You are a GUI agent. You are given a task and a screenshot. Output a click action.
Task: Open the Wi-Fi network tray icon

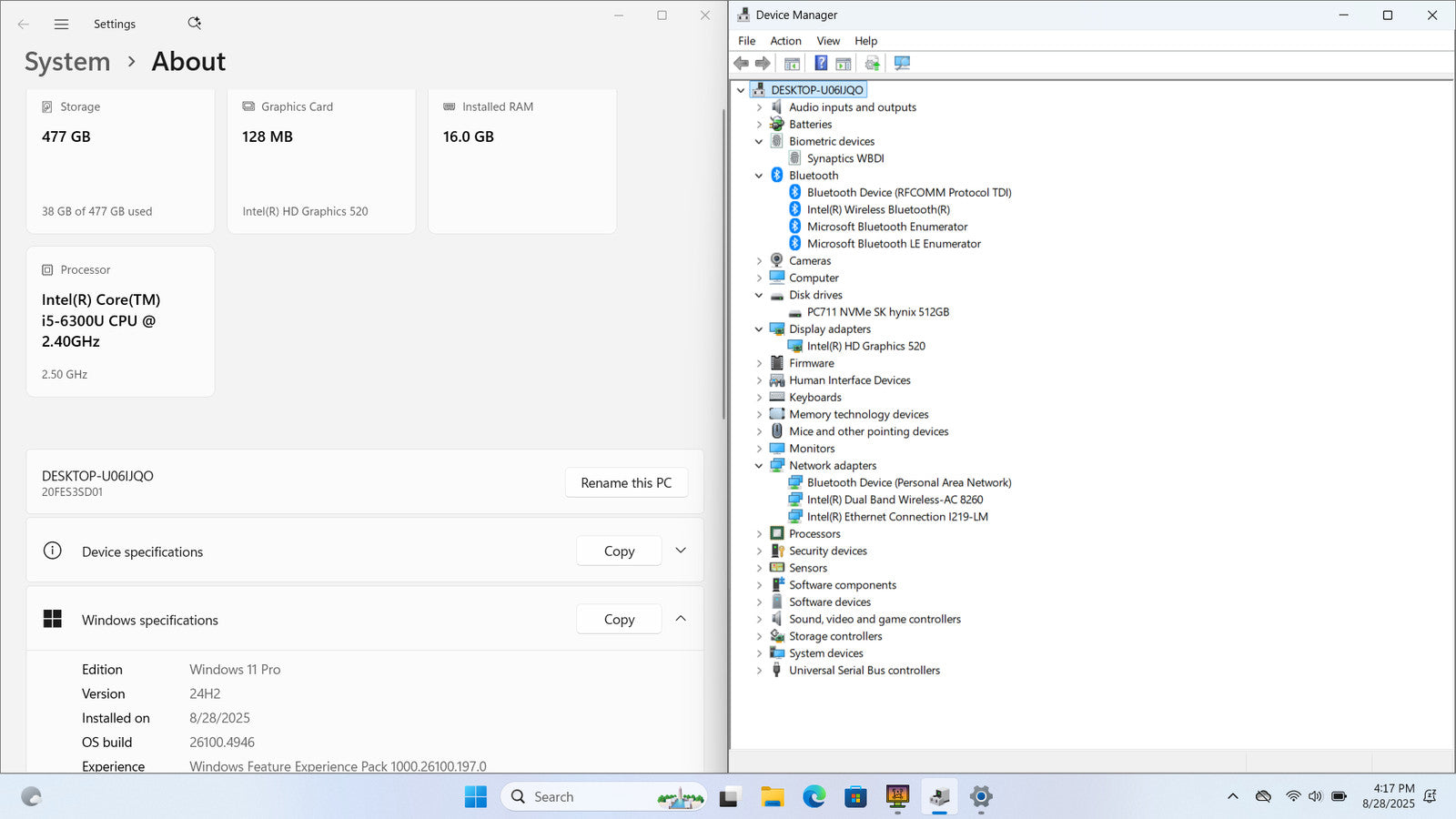tap(1293, 796)
